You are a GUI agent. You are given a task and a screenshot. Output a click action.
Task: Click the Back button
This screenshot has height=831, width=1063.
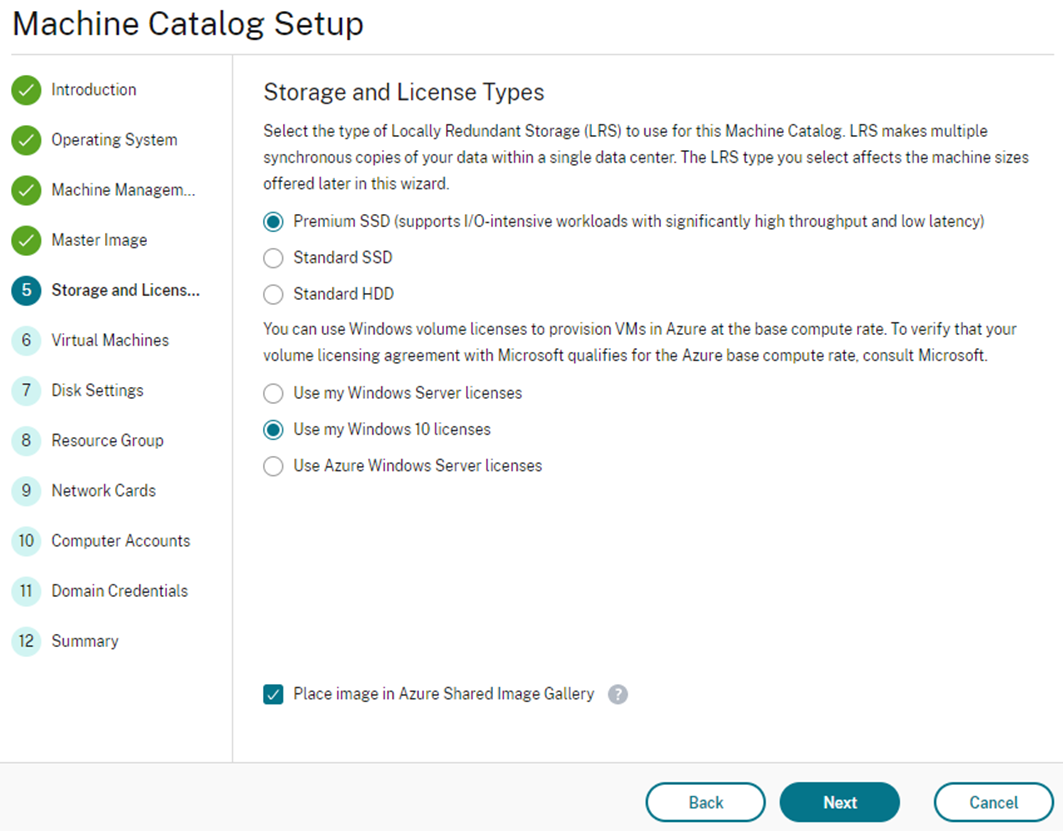[706, 803]
